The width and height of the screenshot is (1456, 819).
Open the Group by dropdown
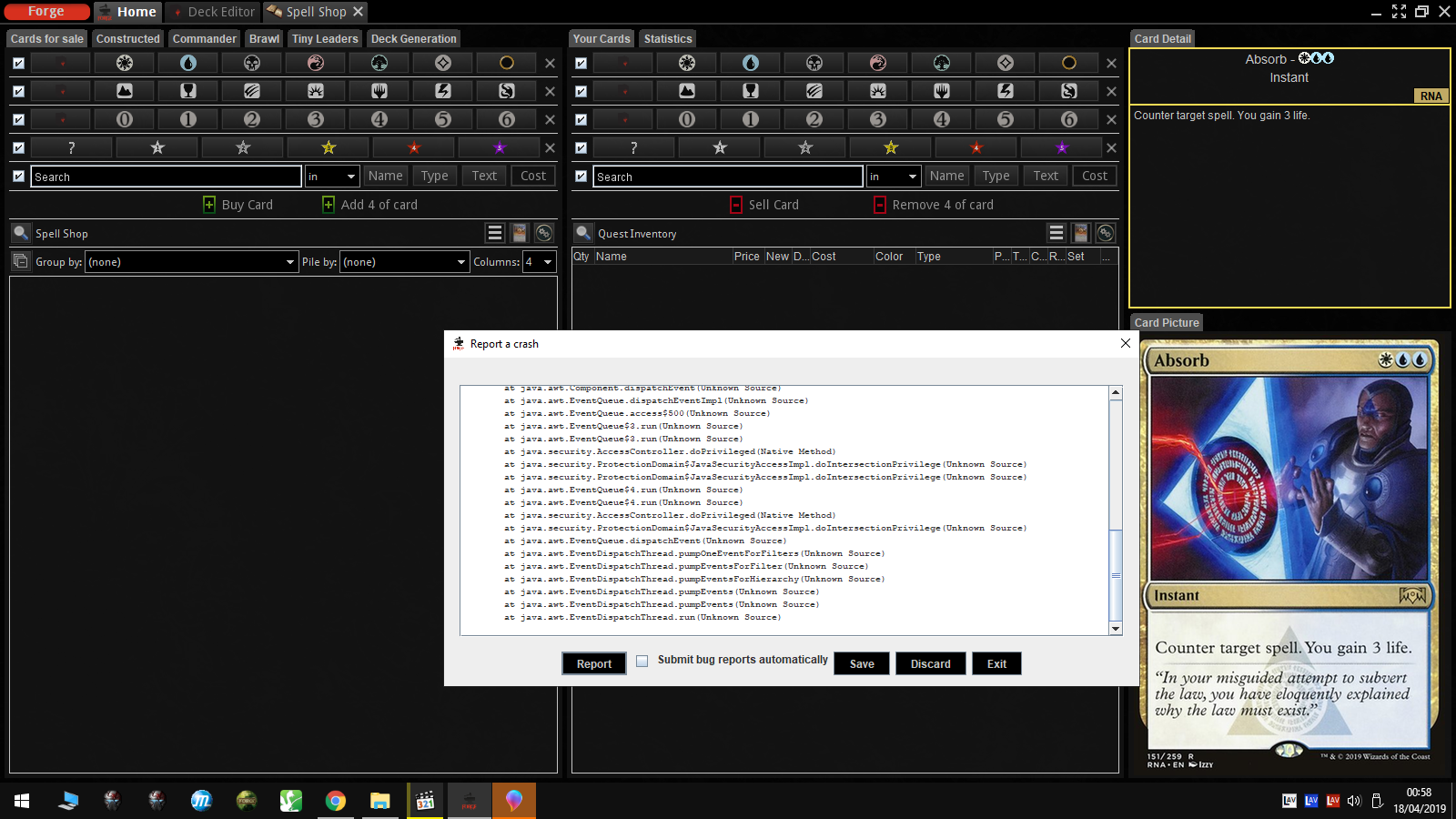[x=191, y=262]
